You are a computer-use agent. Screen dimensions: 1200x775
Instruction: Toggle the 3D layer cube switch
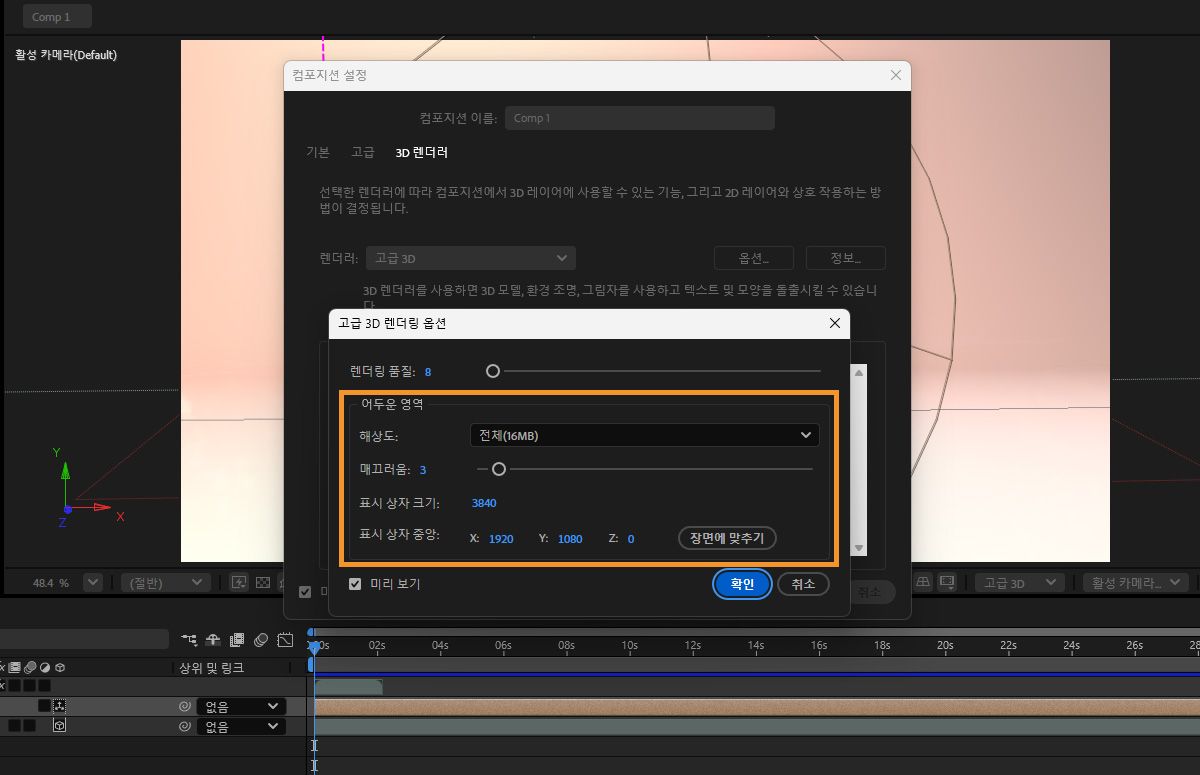click(60, 725)
